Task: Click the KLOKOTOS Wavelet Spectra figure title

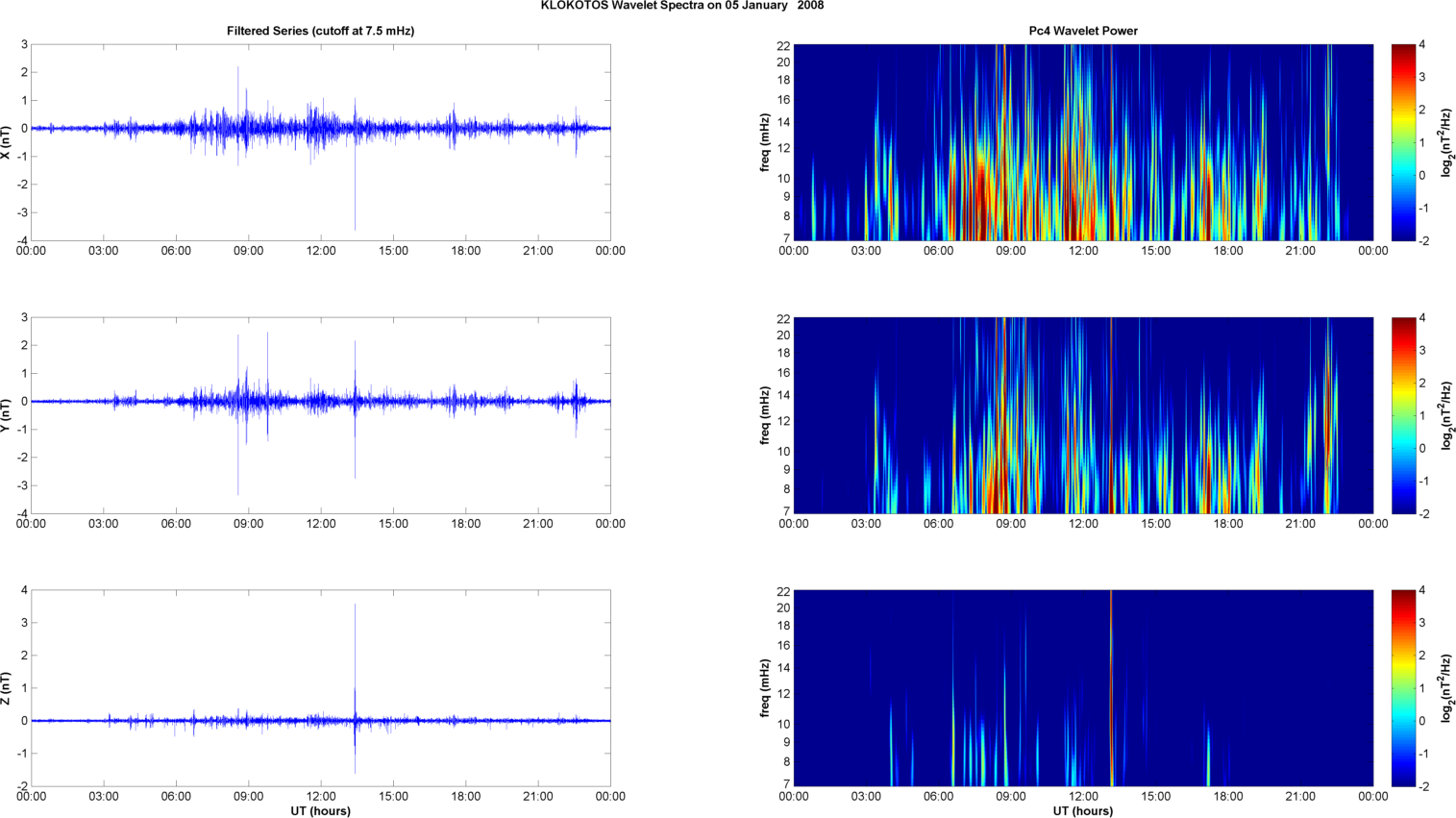Action: (x=681, y=6)
